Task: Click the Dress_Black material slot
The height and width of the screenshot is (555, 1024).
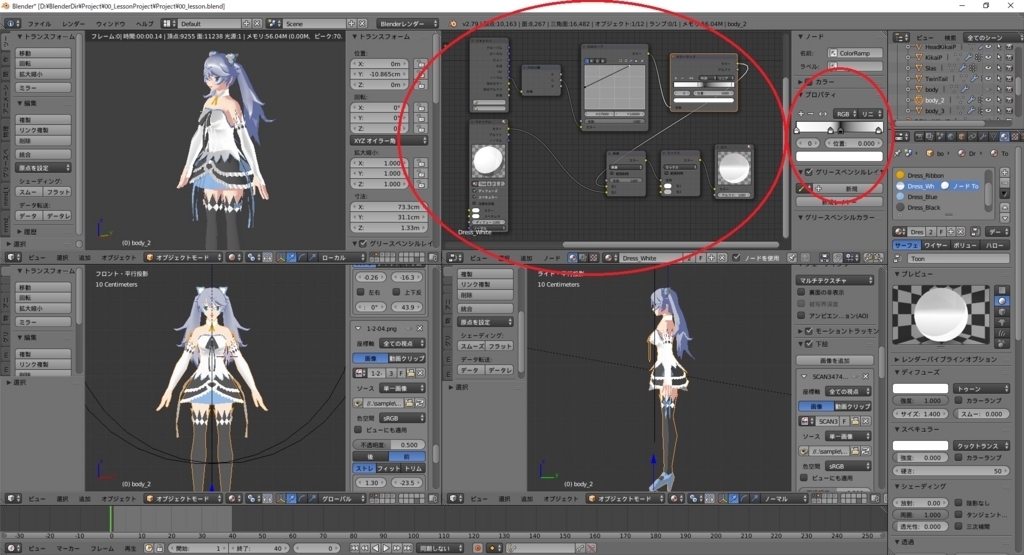Action: pos(923,207)
